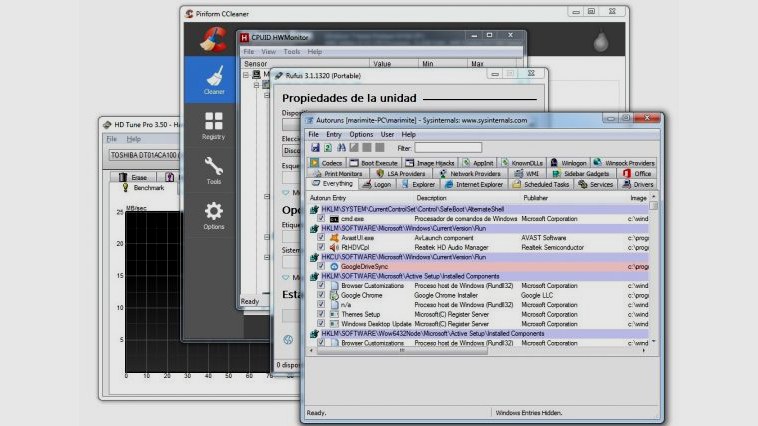Open the Options menu in Autoruns

pos(361,134)
